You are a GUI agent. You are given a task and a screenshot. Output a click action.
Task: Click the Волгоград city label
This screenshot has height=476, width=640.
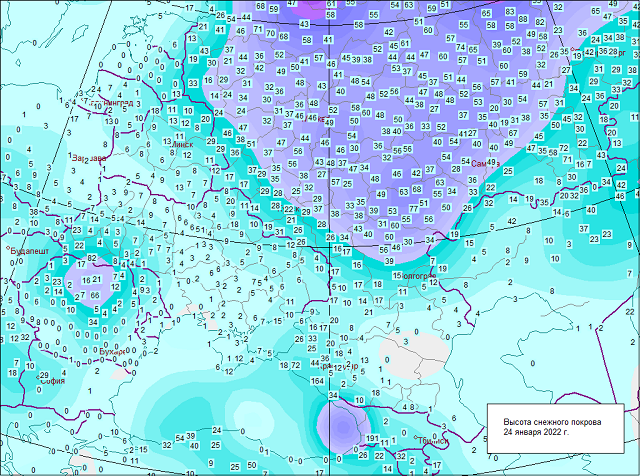[x=413, y=274]
